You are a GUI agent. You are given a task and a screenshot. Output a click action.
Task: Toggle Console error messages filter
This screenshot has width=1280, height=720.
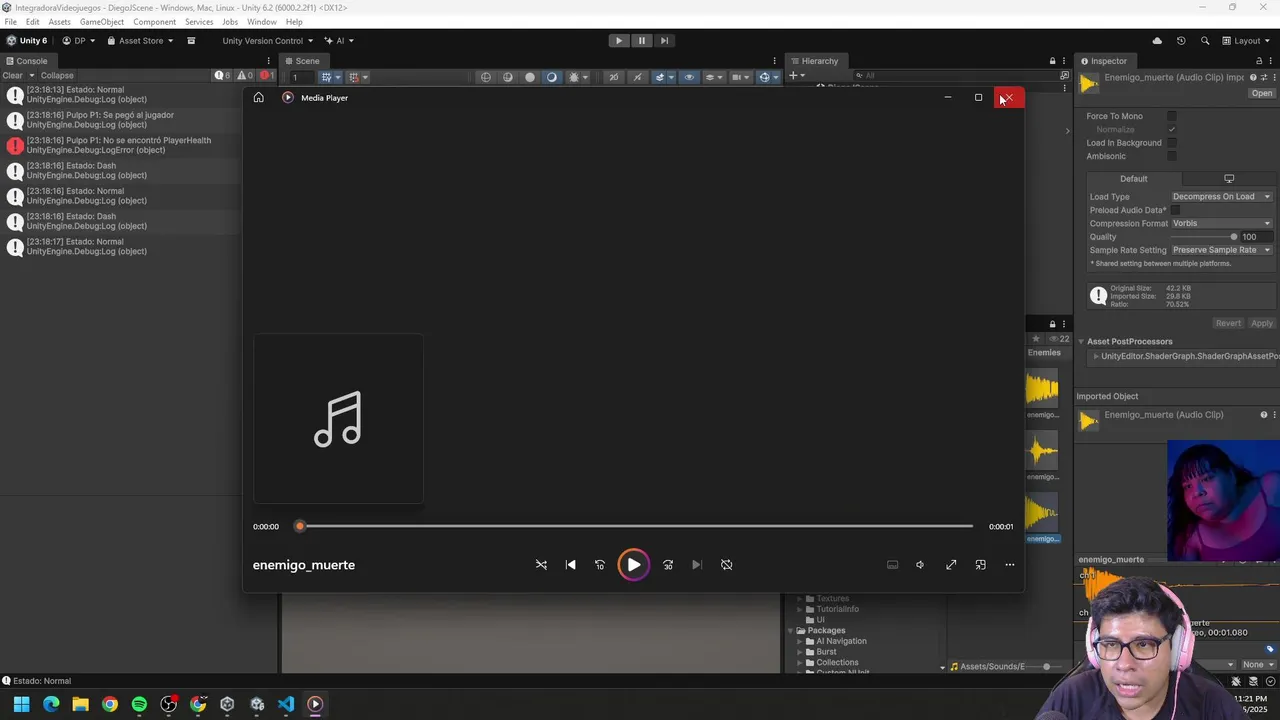point(267,76)
